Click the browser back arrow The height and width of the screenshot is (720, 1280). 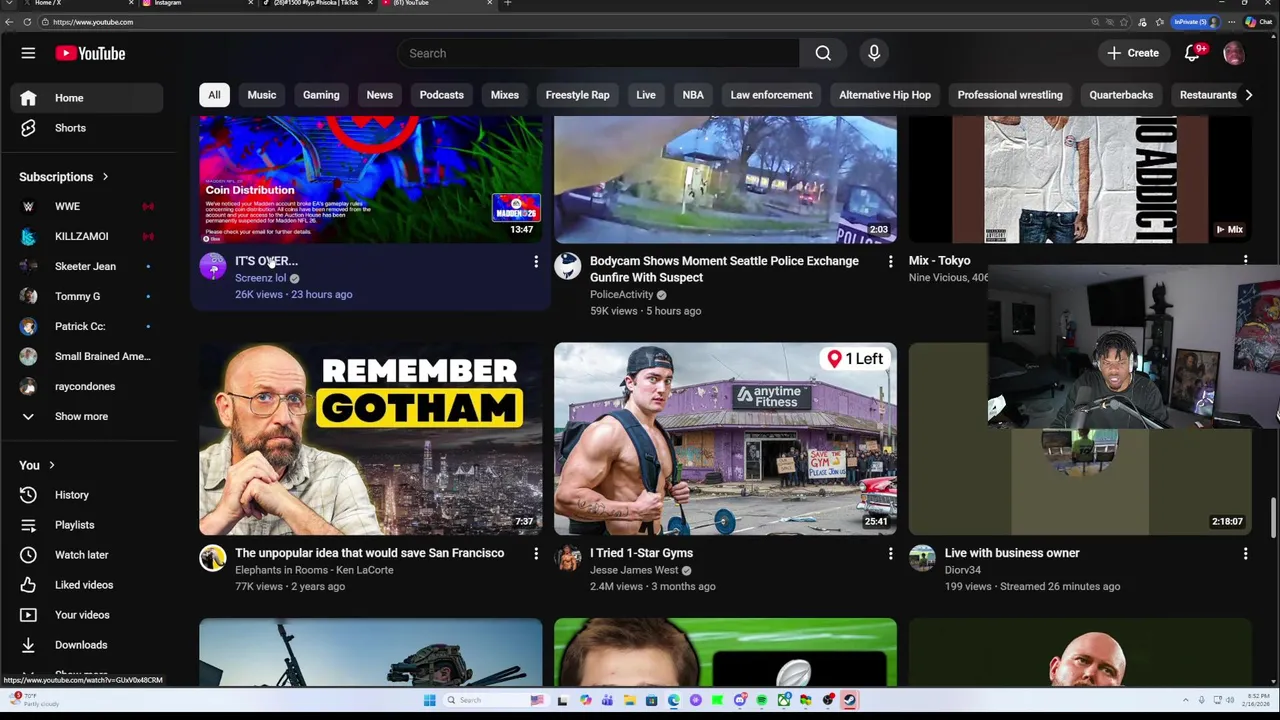point(9,22)
